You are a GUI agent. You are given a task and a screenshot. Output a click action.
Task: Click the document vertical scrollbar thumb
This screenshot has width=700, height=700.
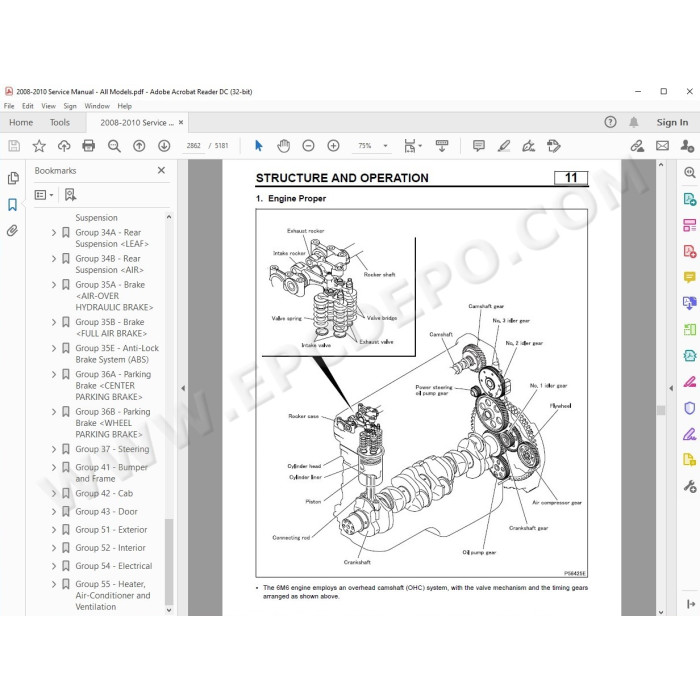661,410
